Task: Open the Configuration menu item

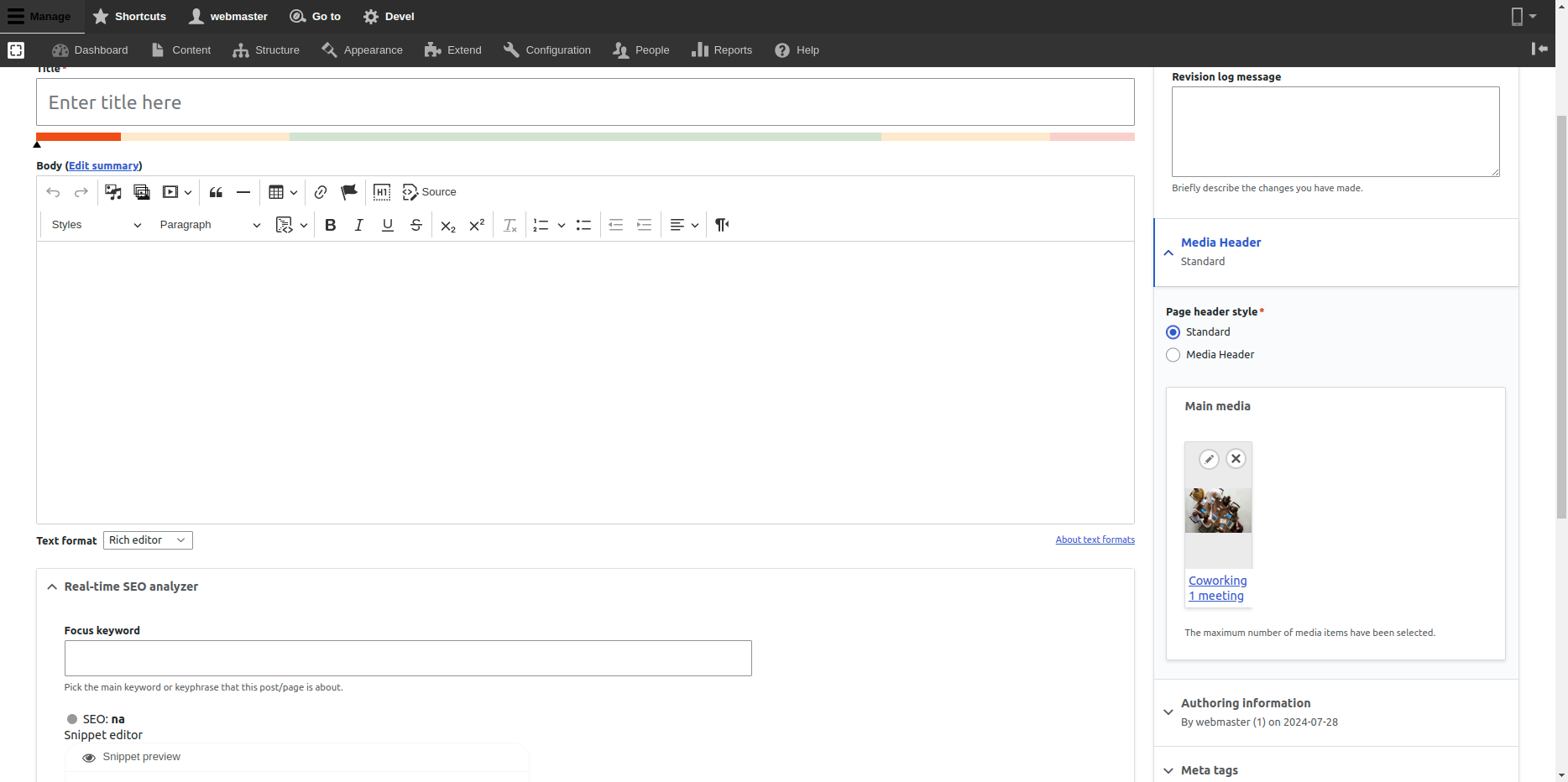Action: point(547,50)
